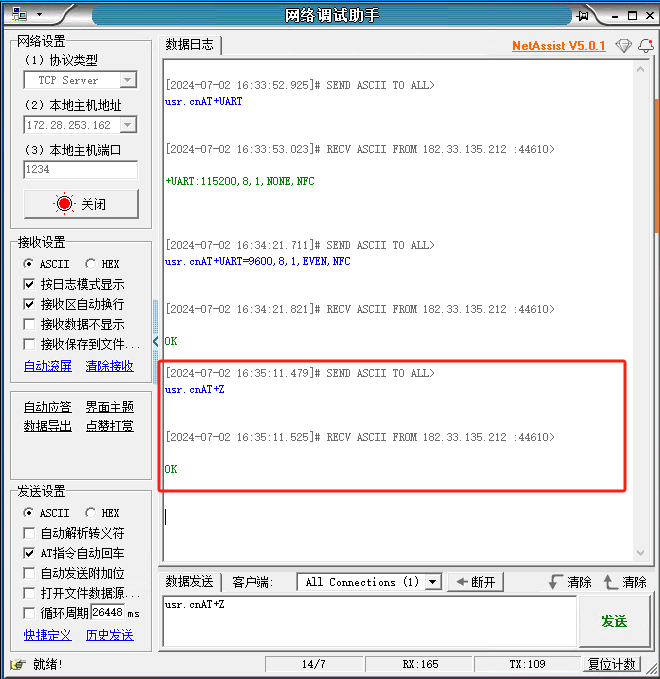
Task: Click the 14/7 status bar entry
Action: [x=314, y=664]
